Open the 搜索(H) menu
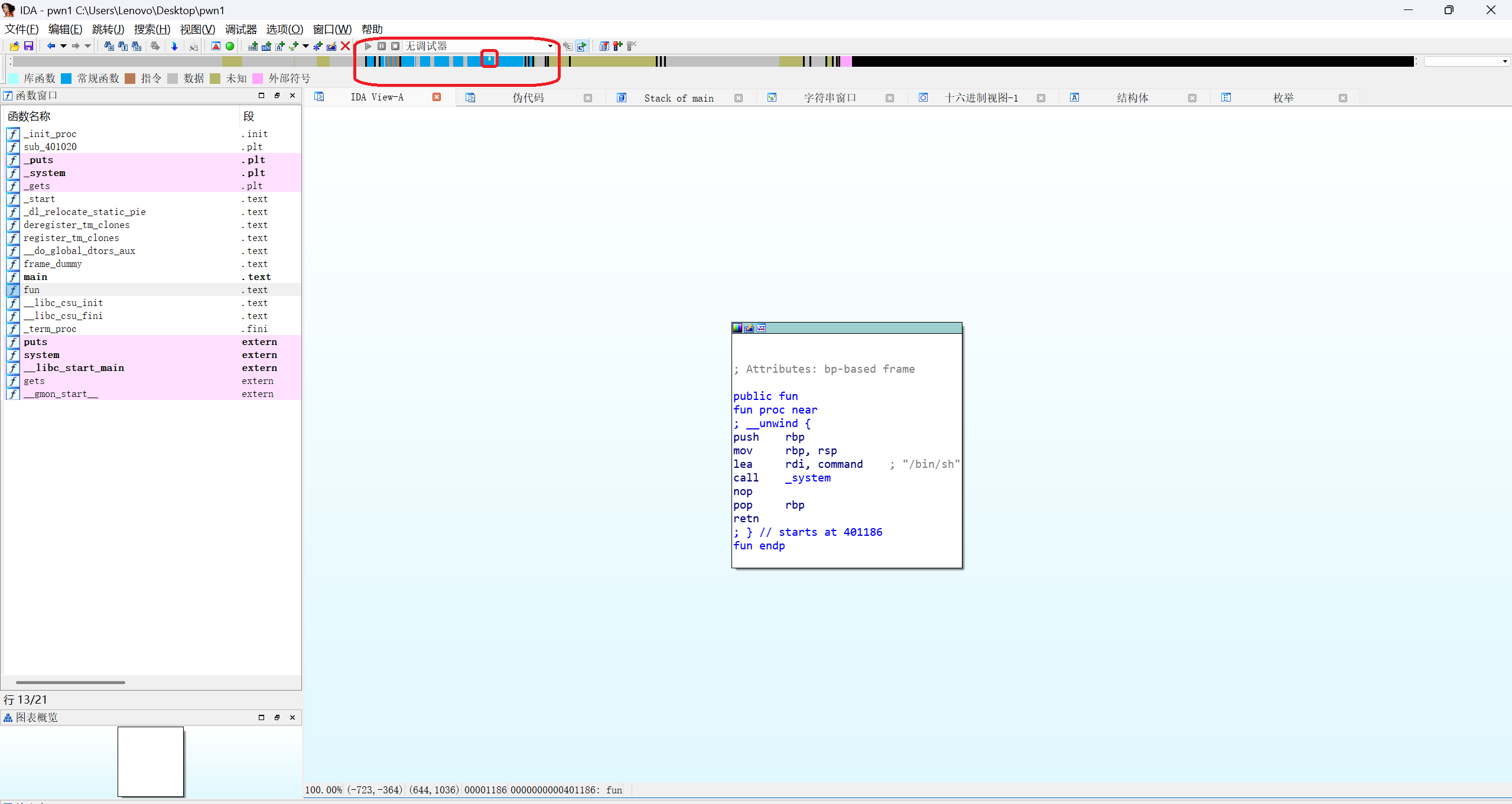Screen dimensions: 1512x804 (x=152, y=30)
